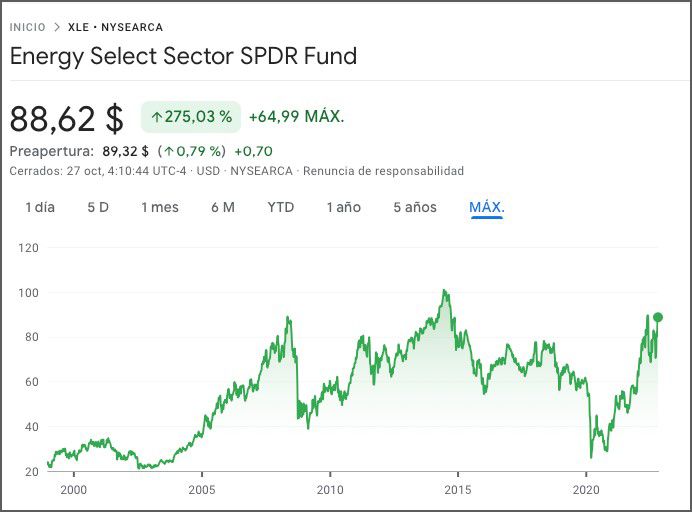Show the 1 mes chart range
The width and height of the screenshot is (692, 512).
pyautogui.click(x=159, y=207)
